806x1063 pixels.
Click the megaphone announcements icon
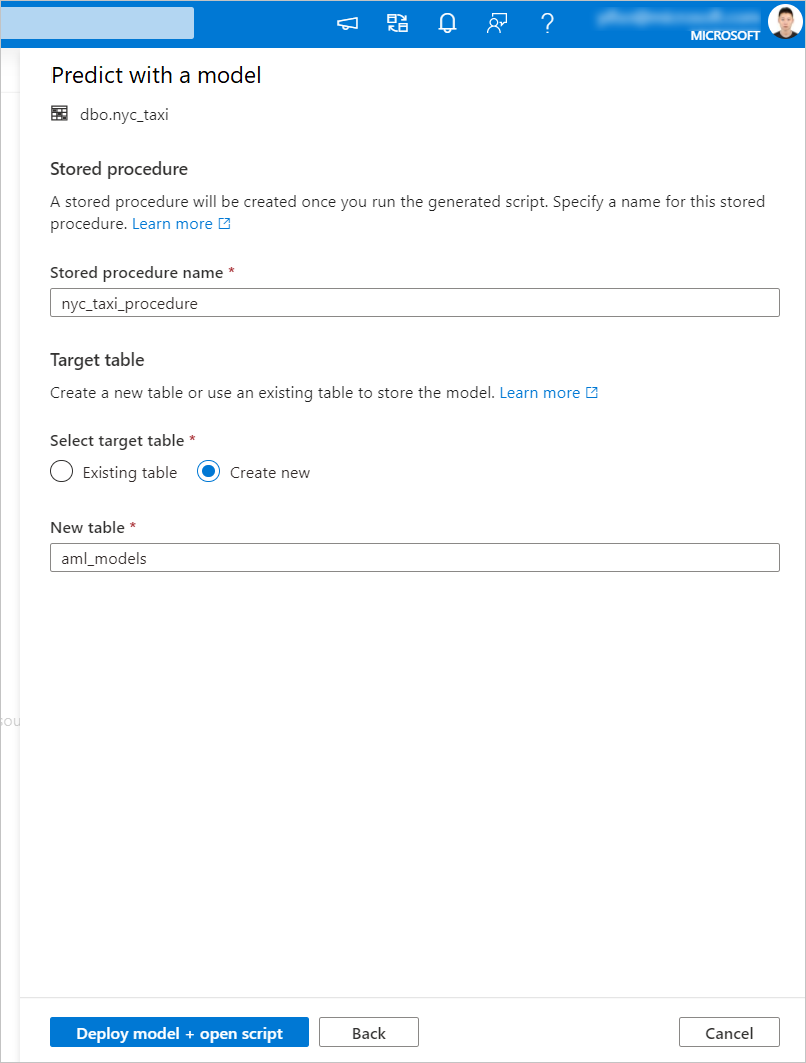347,24
